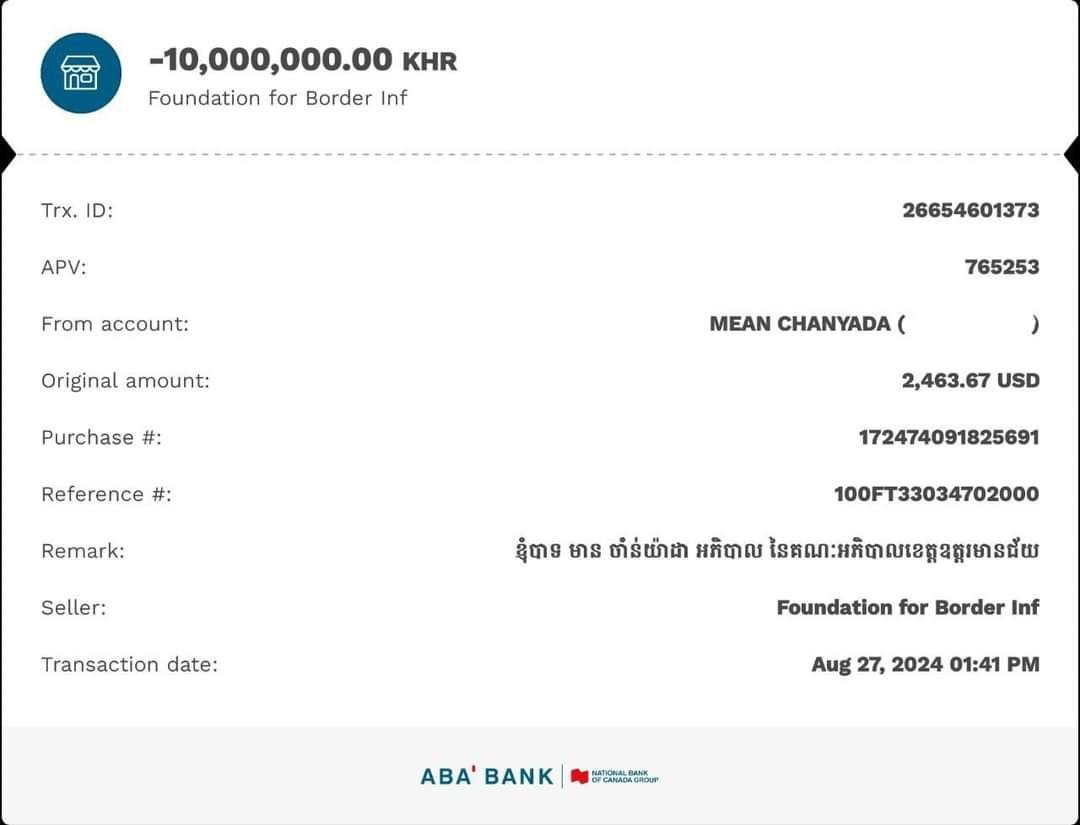Select purchase number 172474091825691
The image size is (1080, 825).
point(948,437)
